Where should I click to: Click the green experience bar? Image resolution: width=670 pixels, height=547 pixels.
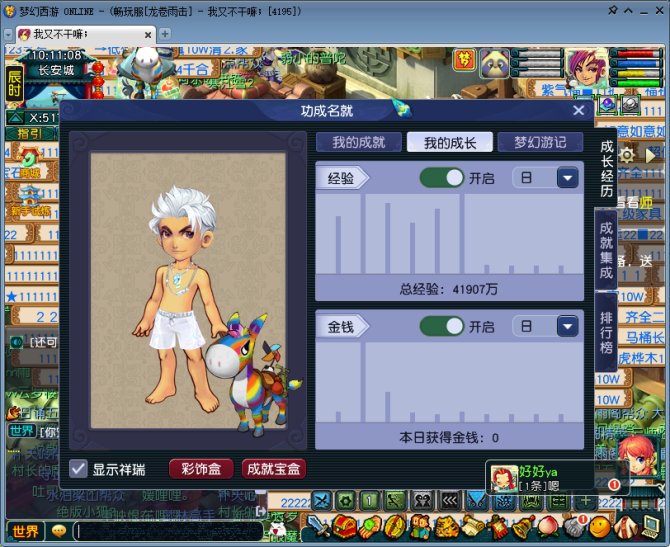click(x=636, y=82)
